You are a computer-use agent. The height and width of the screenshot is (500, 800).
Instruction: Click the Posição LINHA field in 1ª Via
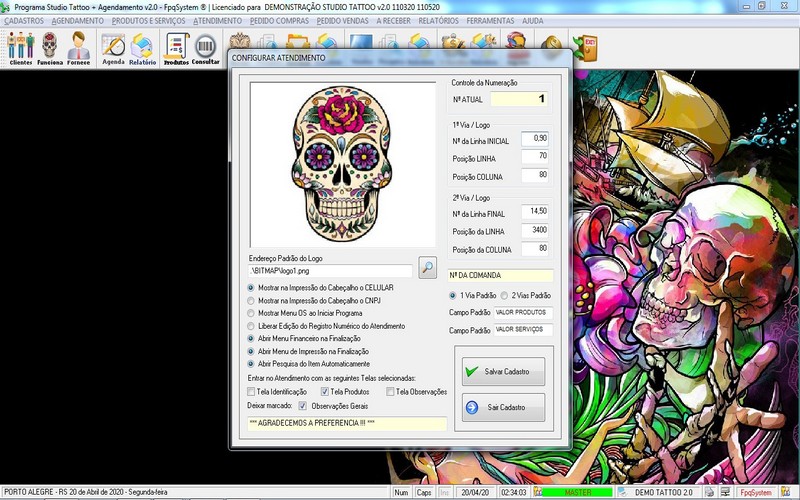tap(535, 156)
